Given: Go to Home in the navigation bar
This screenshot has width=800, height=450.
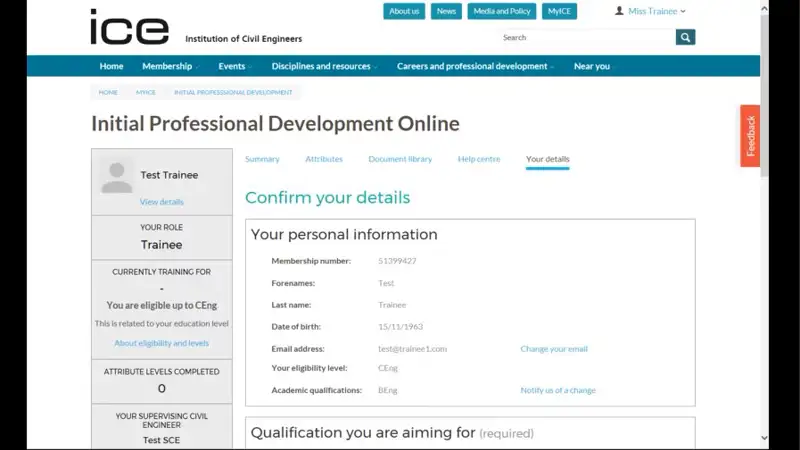Looking at the screenshot, I should (x=111, y=66).
